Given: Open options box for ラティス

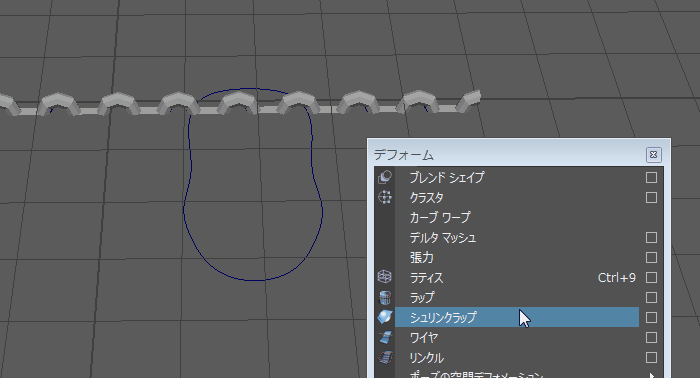Looking at the screenshot, I should 651,278.
